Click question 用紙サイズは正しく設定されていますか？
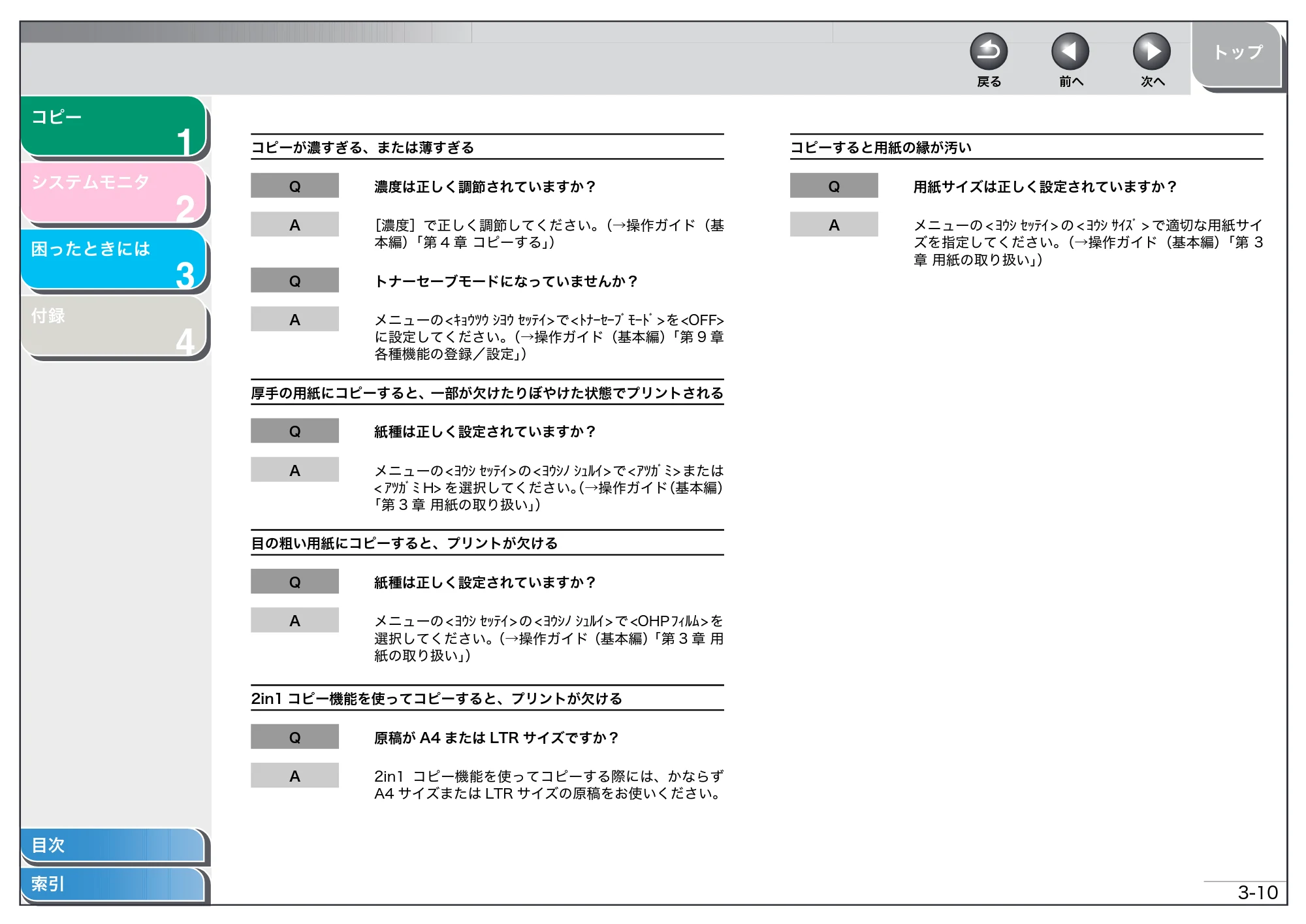This screenshot has width=1306, height=924. (1045, 187)
